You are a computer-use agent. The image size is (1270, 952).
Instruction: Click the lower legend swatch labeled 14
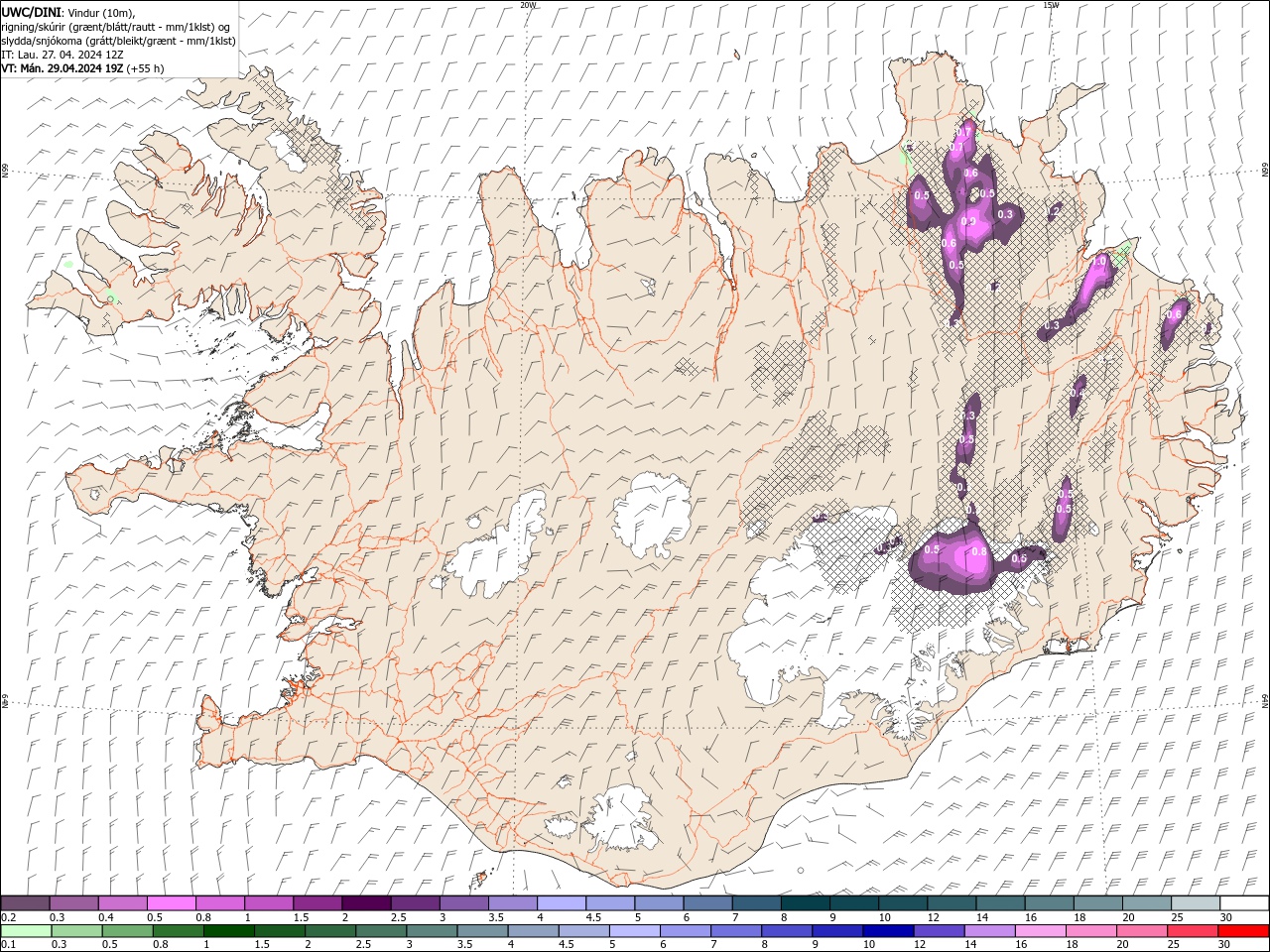point(989,931)
